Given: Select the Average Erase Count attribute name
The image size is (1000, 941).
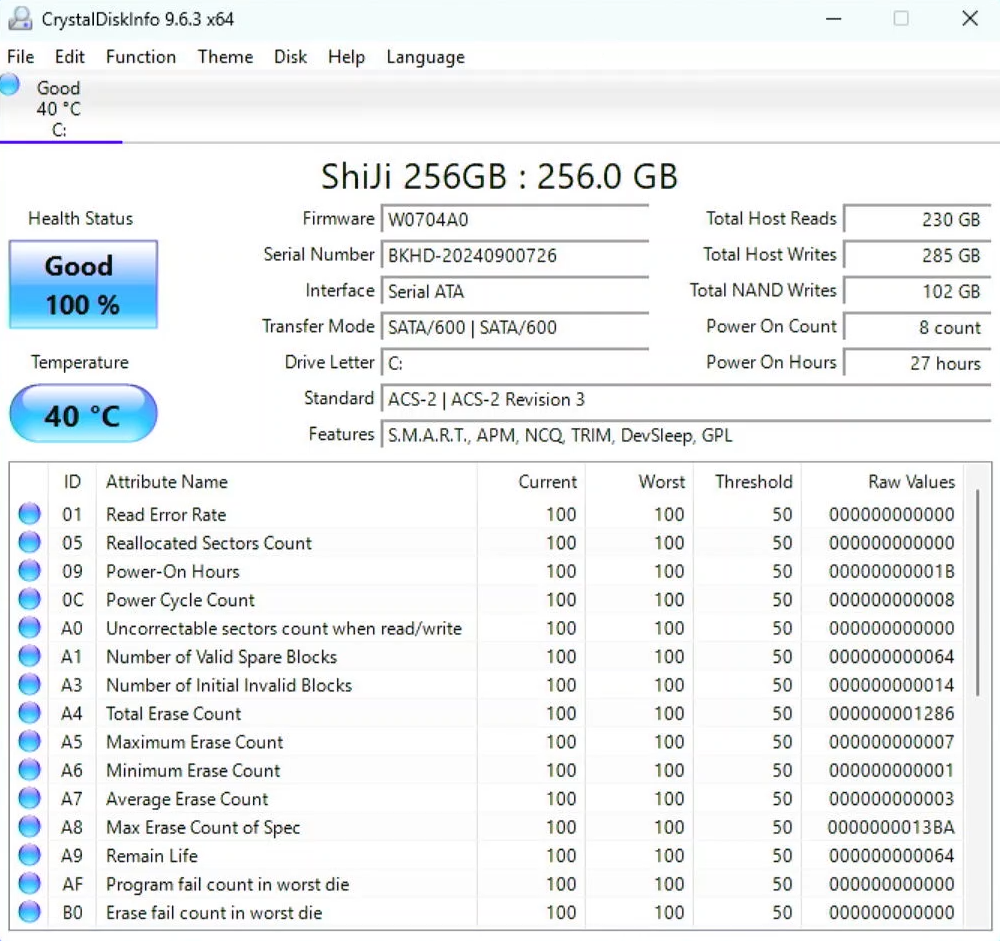Looking at the screenshot, I should pyautogui.click(x=187, y=799).
